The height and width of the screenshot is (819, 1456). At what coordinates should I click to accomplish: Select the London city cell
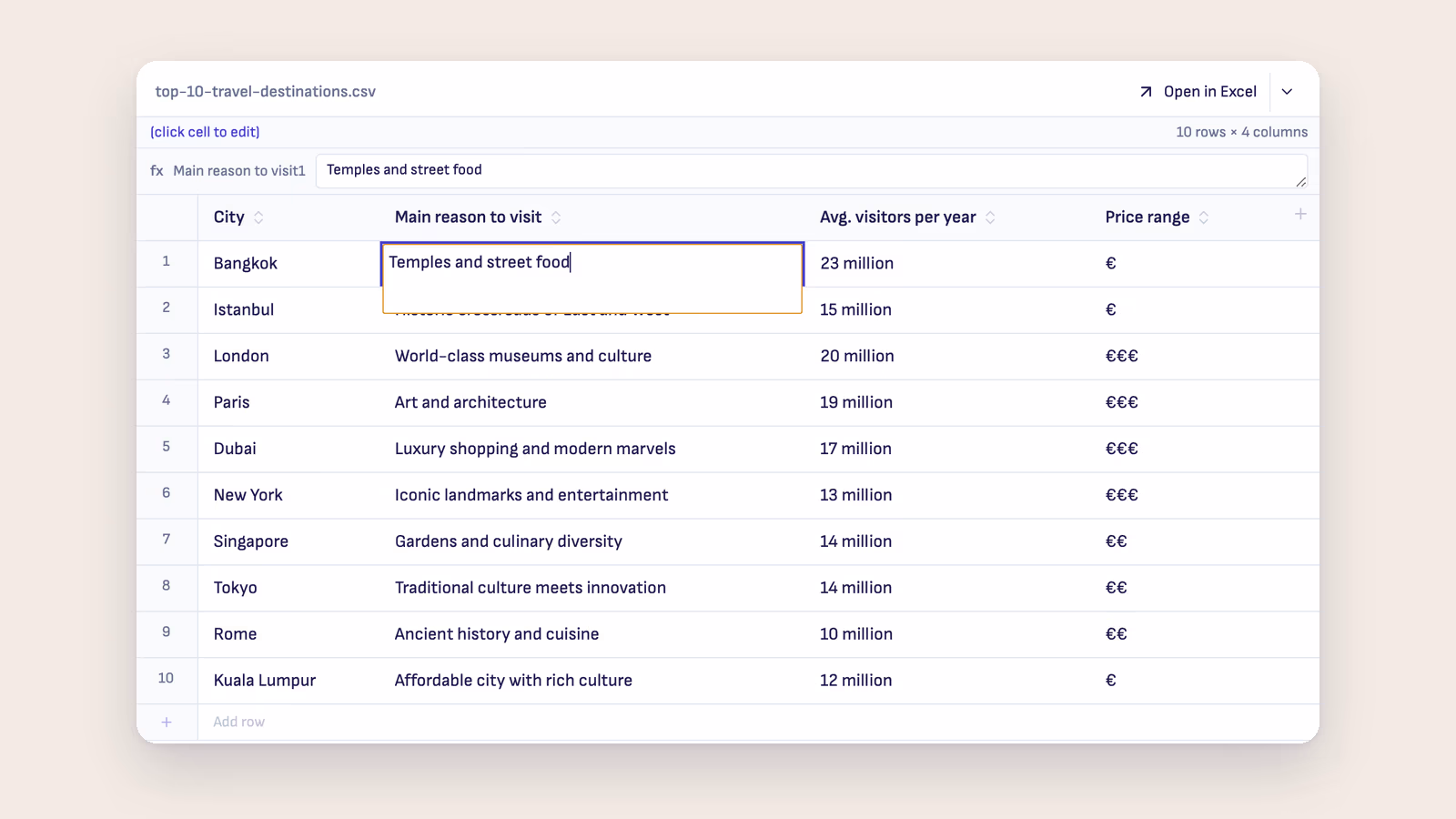pyautogui.click(x=289, y=356)
